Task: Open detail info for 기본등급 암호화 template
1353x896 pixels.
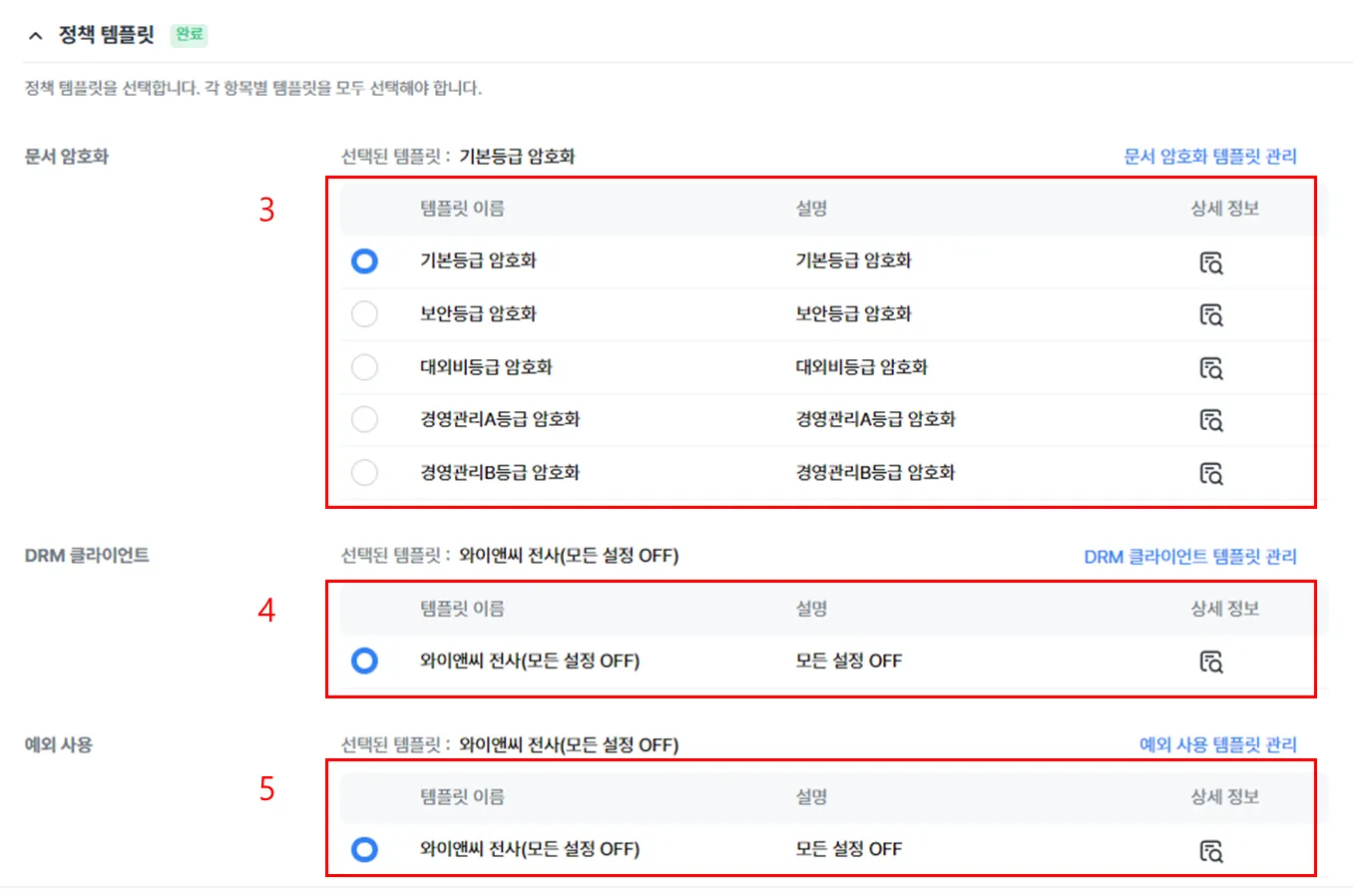Action: [1210, 263]
